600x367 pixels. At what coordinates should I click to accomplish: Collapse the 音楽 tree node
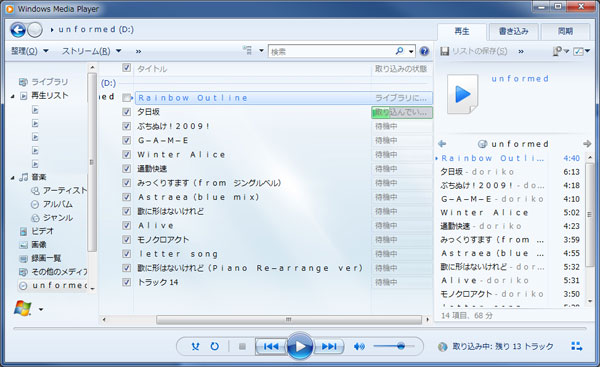13,178
